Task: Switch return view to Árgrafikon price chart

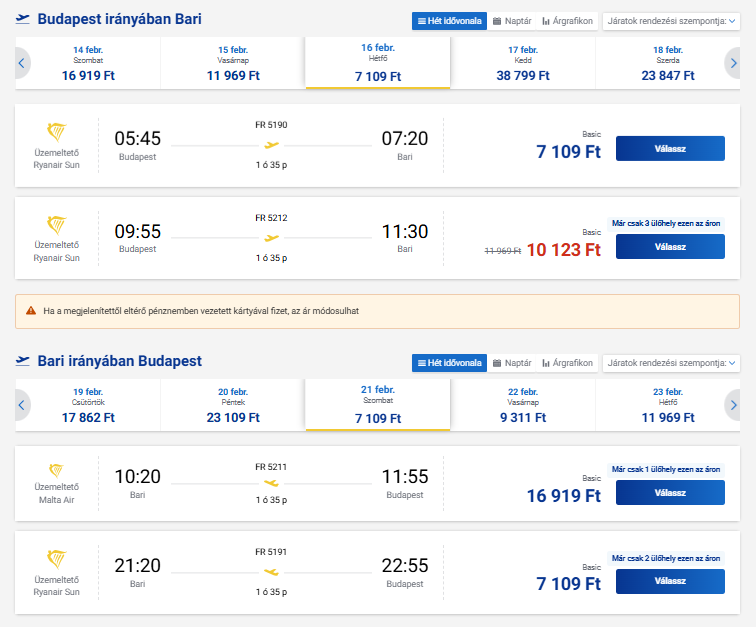Action: tap(567, 362)
